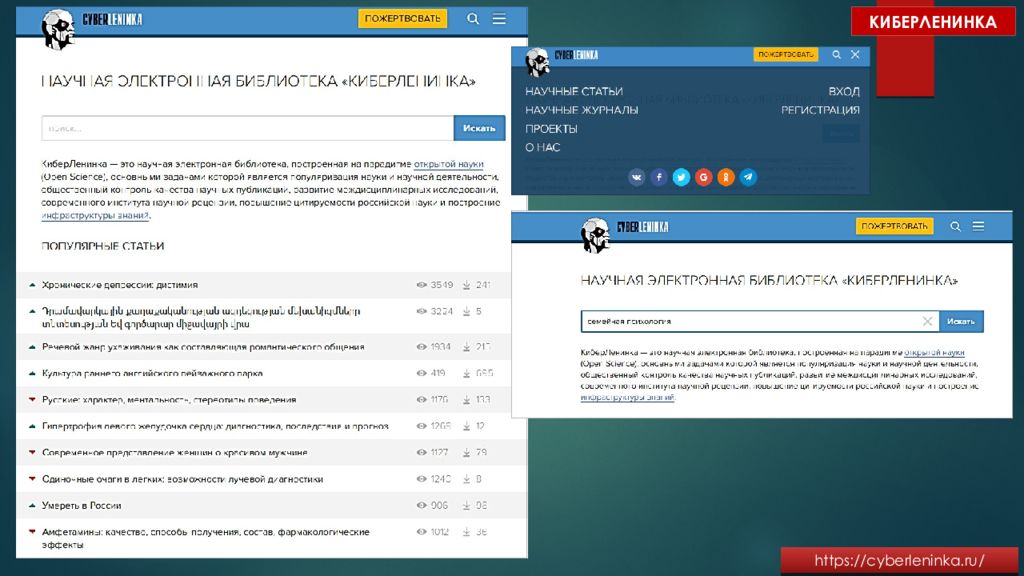Open the Telegram social icon
The height and width of the screenshot is (576, 1024).
point(748,177)
